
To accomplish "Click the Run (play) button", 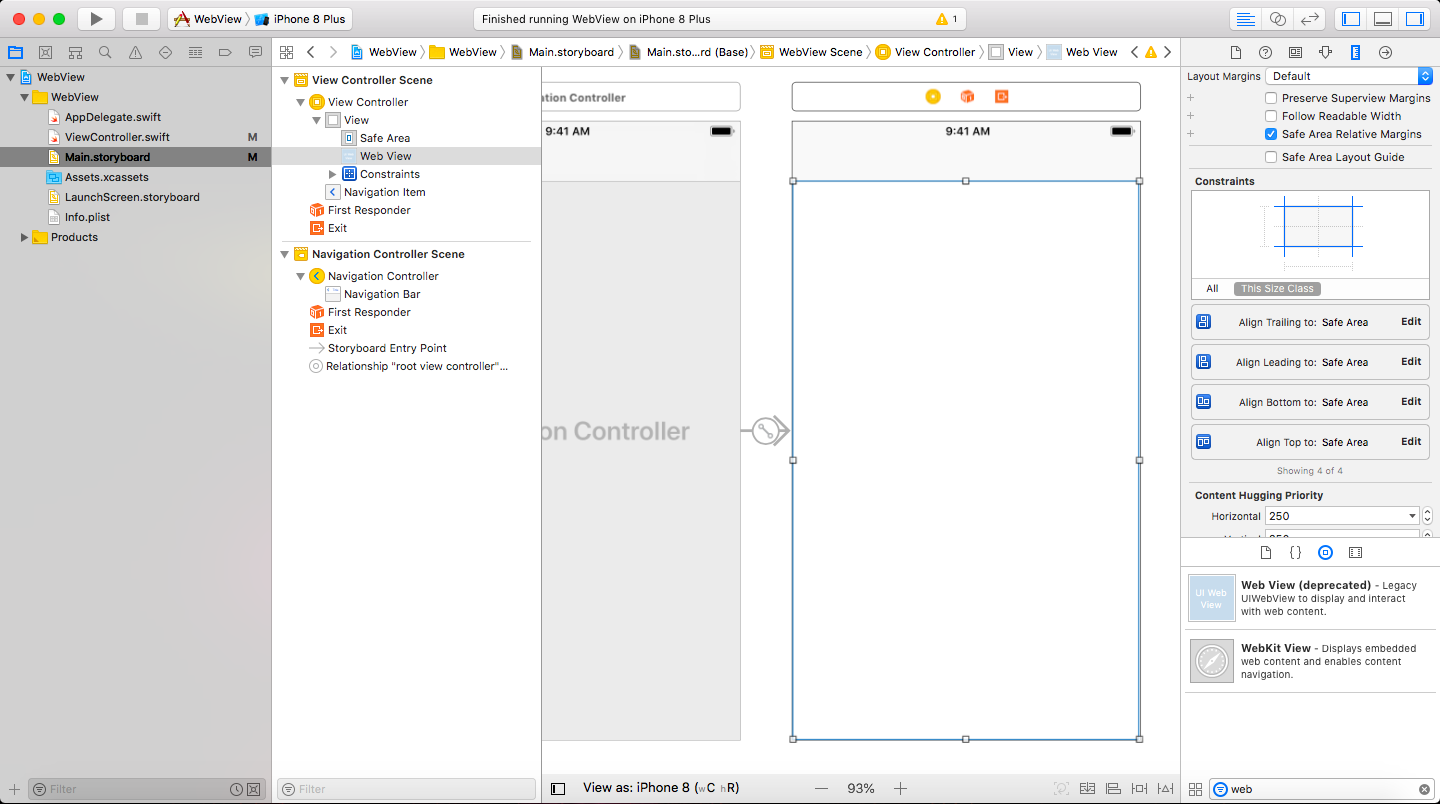I will point(96,19).
